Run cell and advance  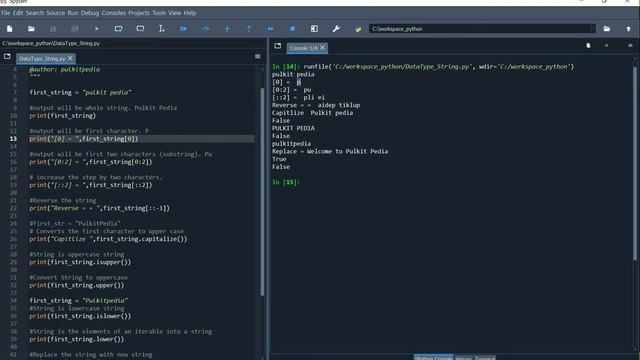pos(140,29)
